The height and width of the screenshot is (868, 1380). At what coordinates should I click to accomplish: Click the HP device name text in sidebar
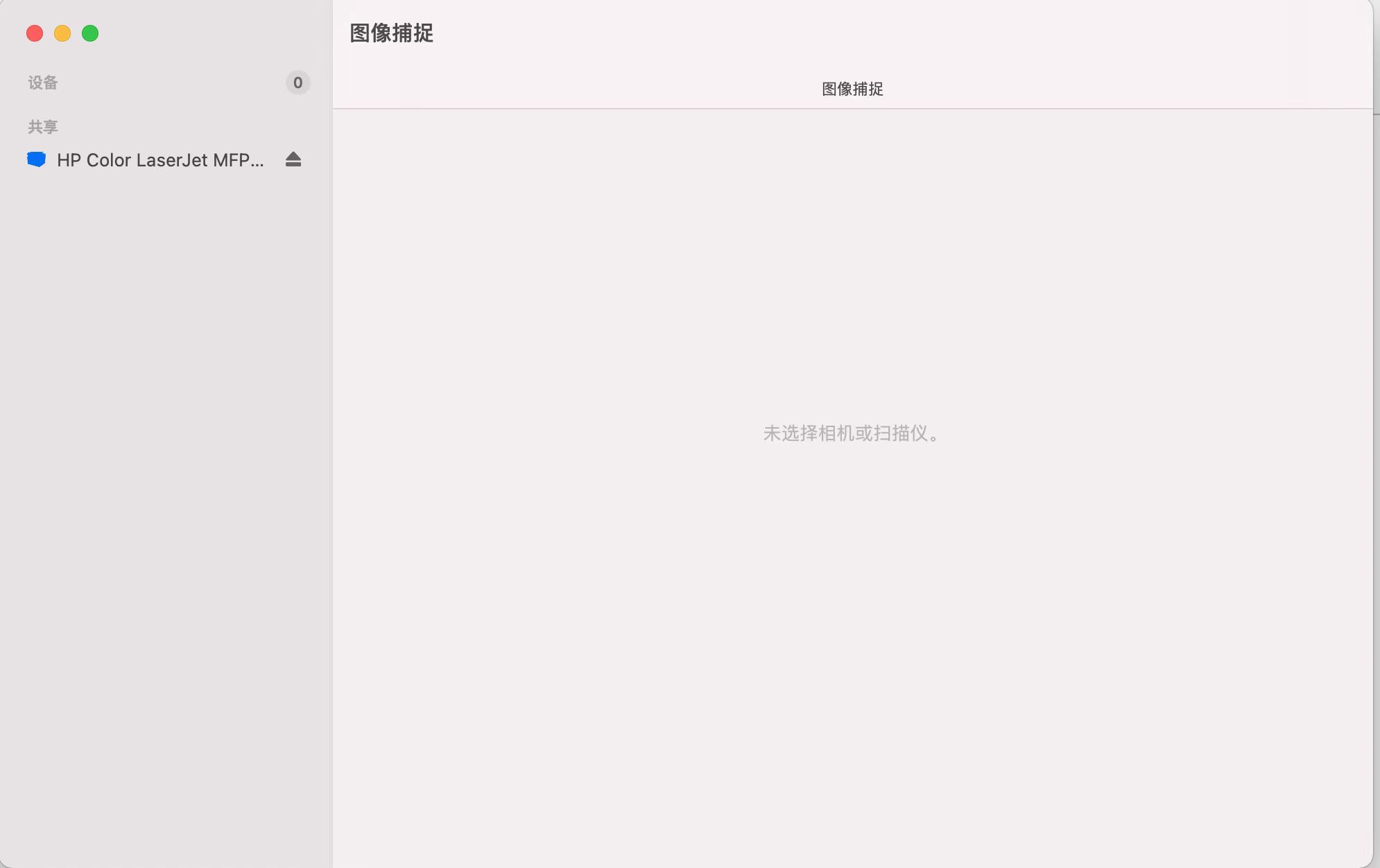click(x=161, y=159)
